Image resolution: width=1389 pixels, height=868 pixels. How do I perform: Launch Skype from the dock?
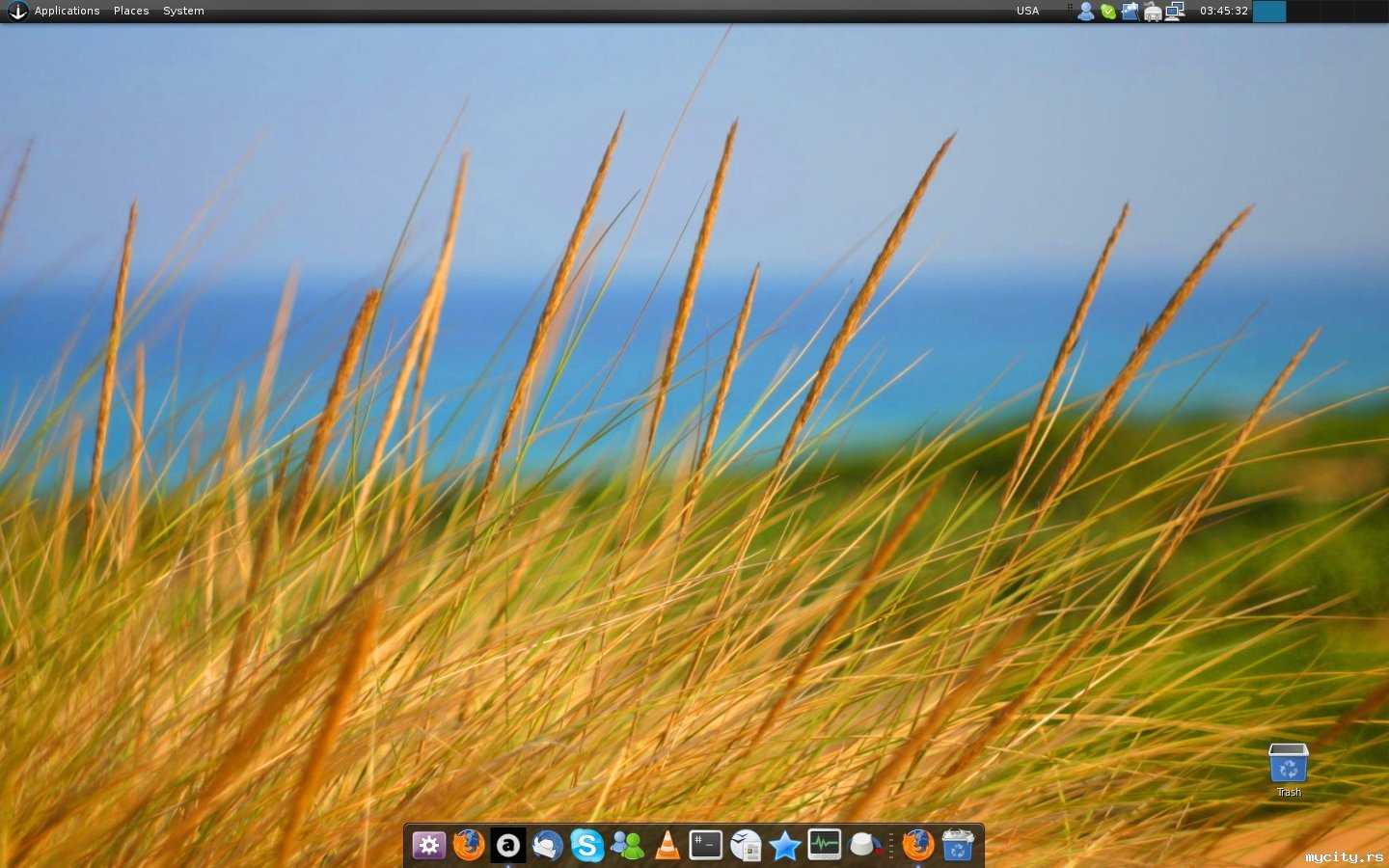coord(587,846)
